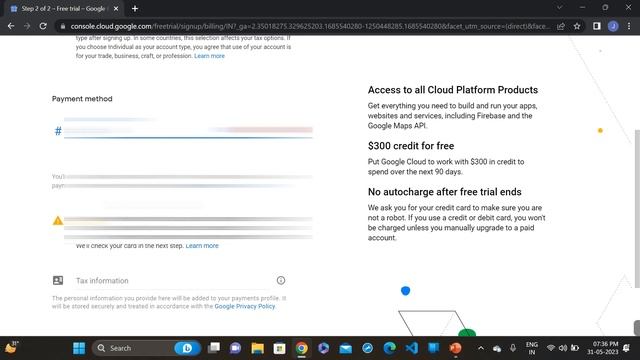Open the Google Privacy Policy link
Image resolution: width=640 pixels, height=360 pixels.
(245, 306)
